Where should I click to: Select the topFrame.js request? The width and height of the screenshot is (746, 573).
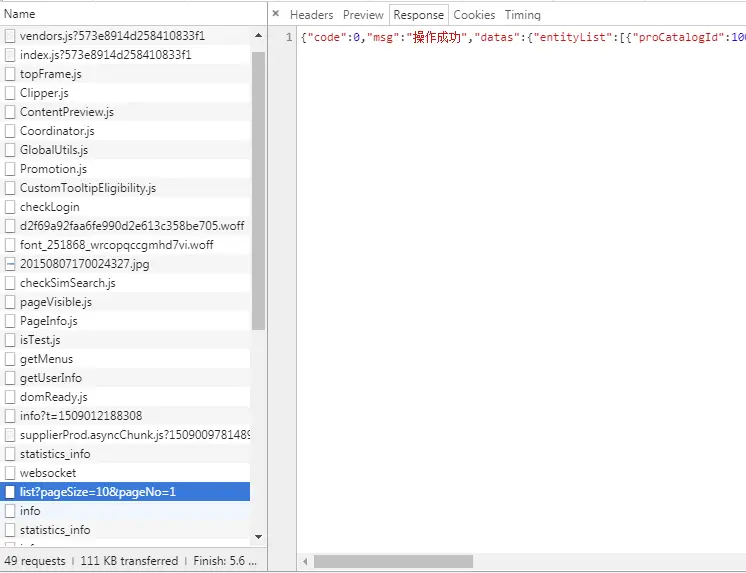point(125,74)
